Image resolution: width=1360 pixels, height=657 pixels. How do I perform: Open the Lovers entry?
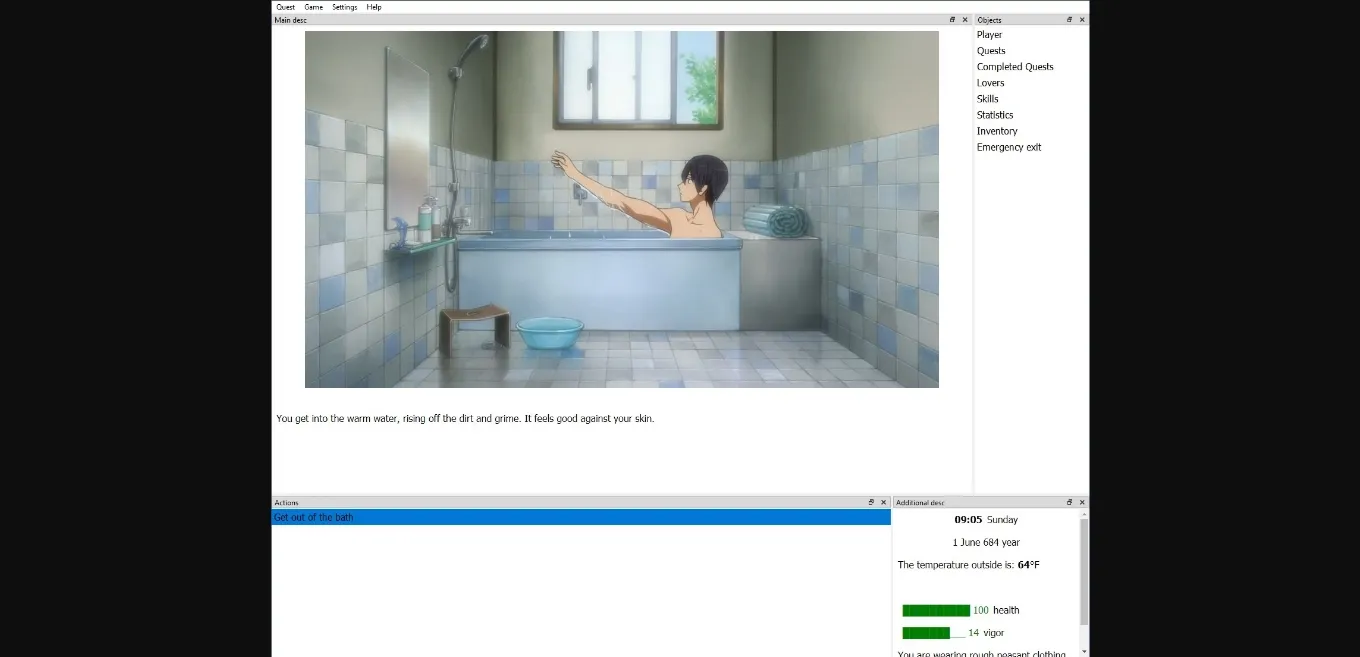[990, 82]
